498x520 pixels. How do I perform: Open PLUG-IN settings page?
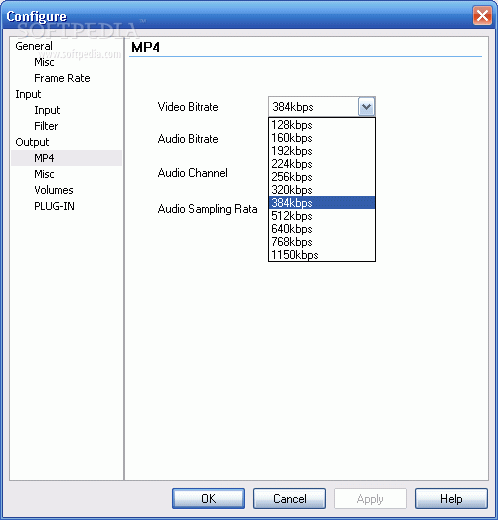coord(54,206)
